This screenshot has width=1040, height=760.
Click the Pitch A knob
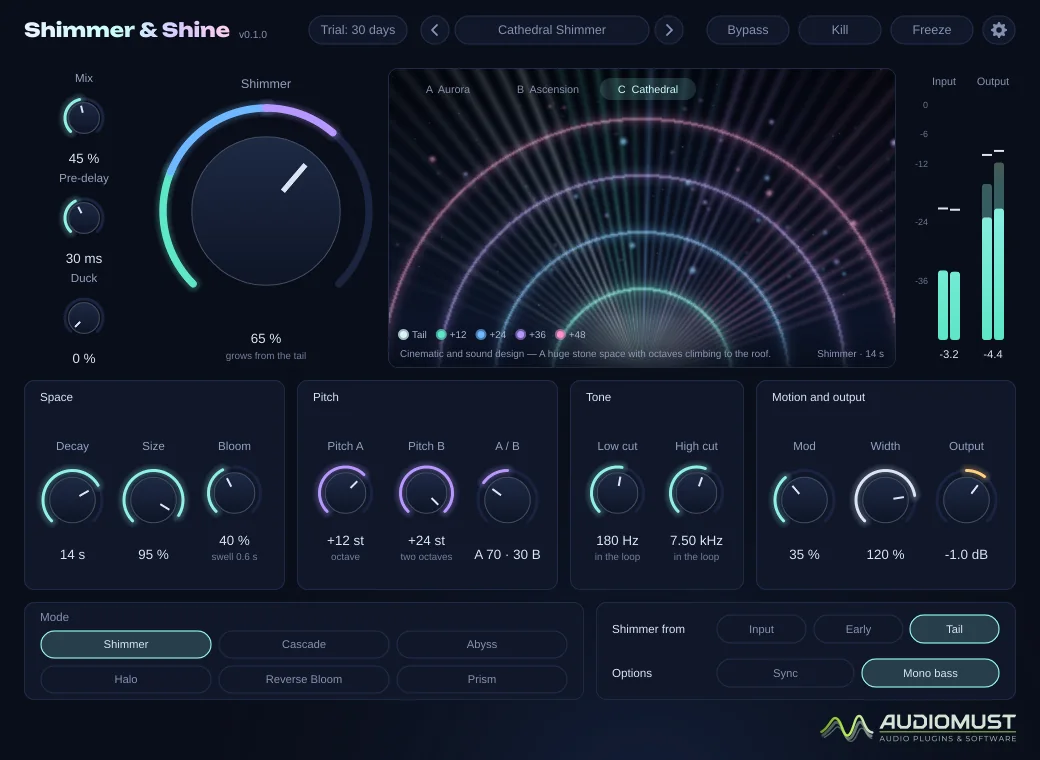[x=345, y=492]
